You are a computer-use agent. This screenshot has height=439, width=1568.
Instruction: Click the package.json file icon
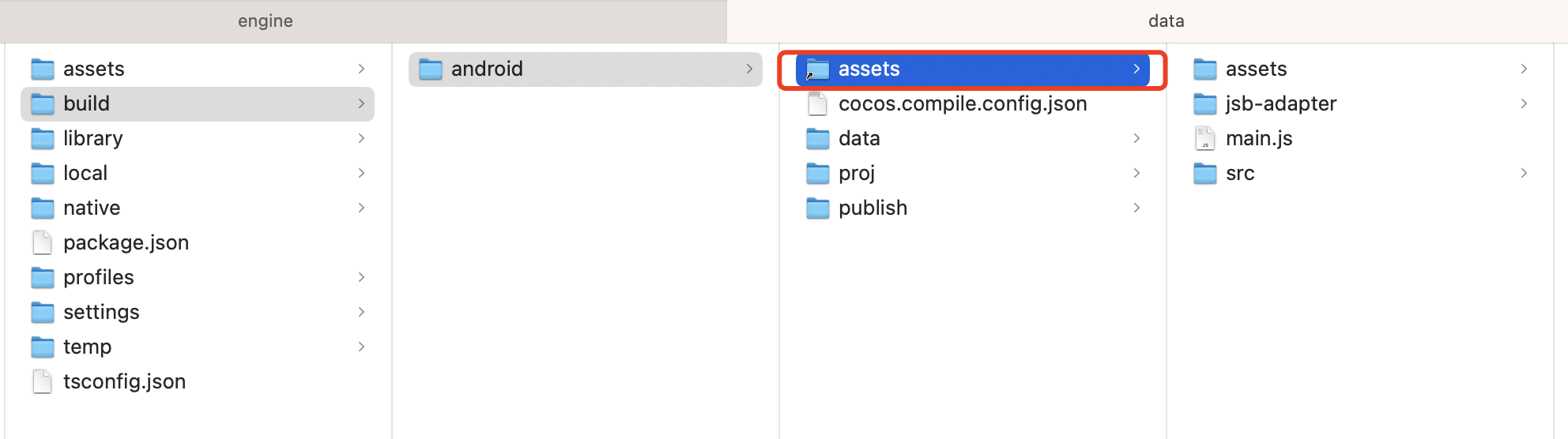pyautogui.click(x=42, y=243)
